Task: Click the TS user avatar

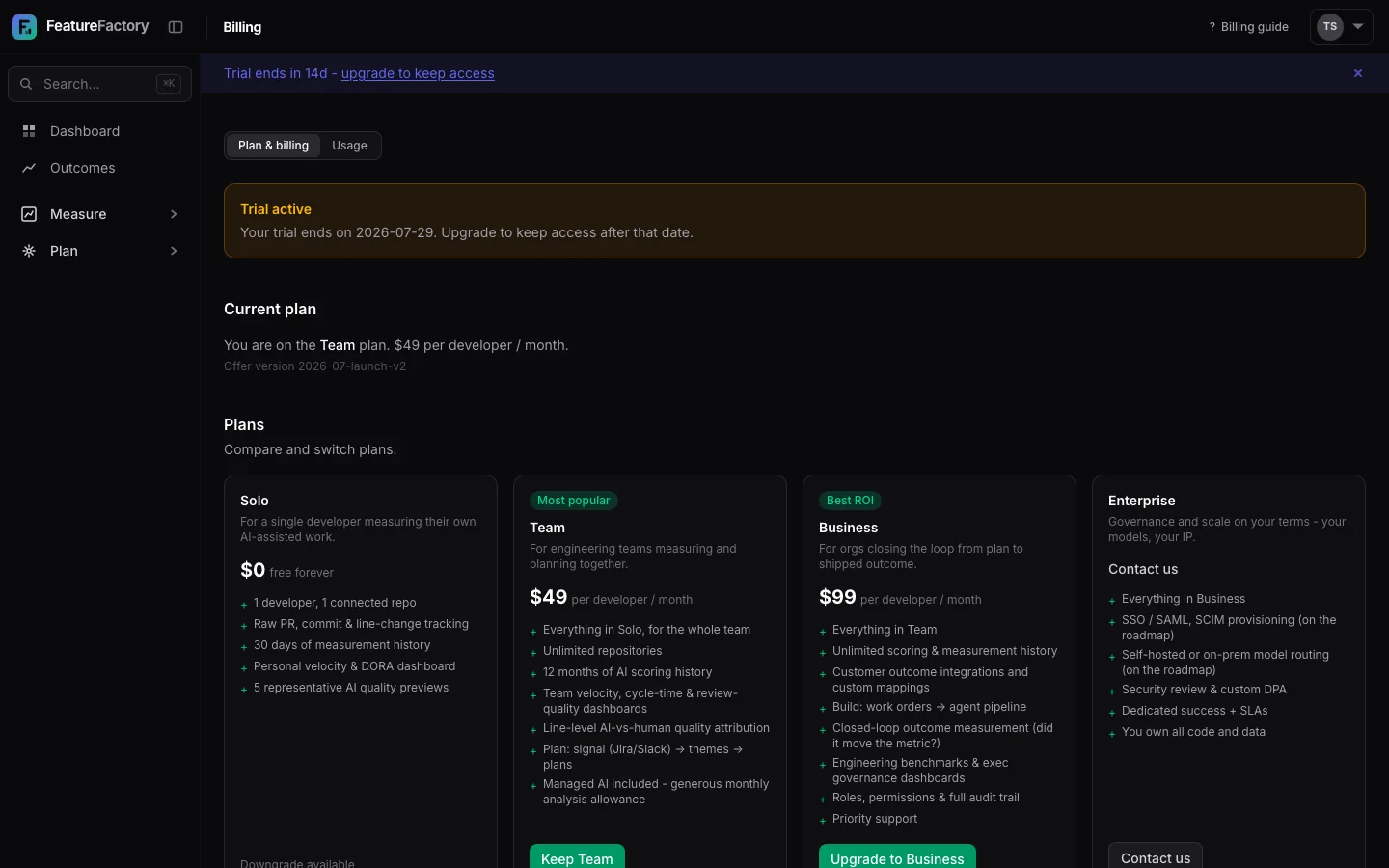Action: pyautogui.click(x=1330, y=27)
